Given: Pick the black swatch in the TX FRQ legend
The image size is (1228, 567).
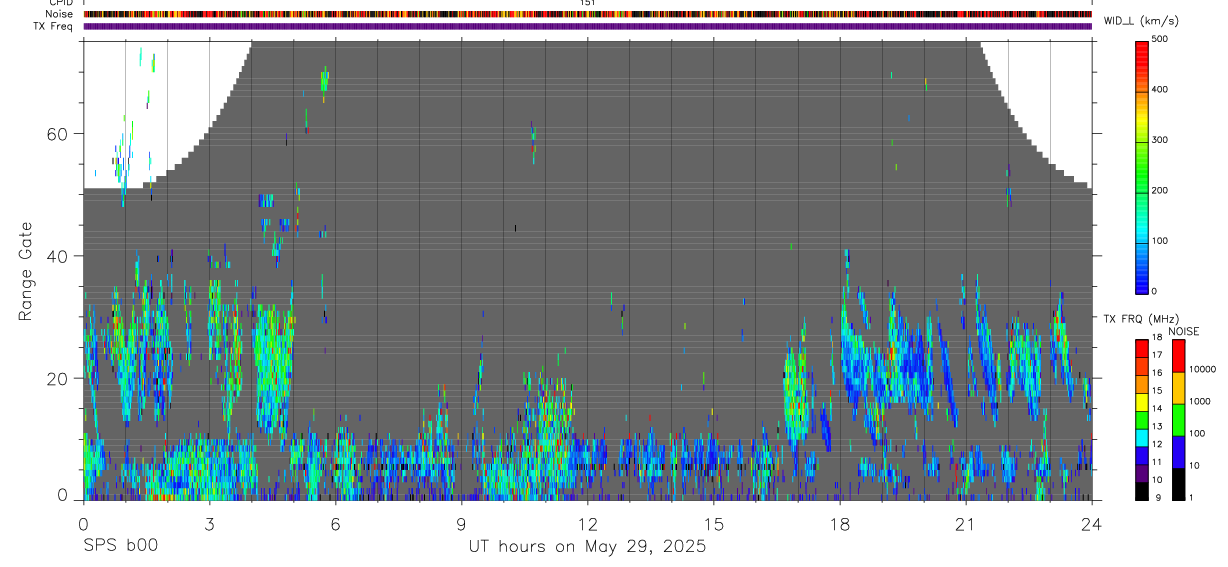Looking at the screenshot, I should click(x=1142, y=491).
